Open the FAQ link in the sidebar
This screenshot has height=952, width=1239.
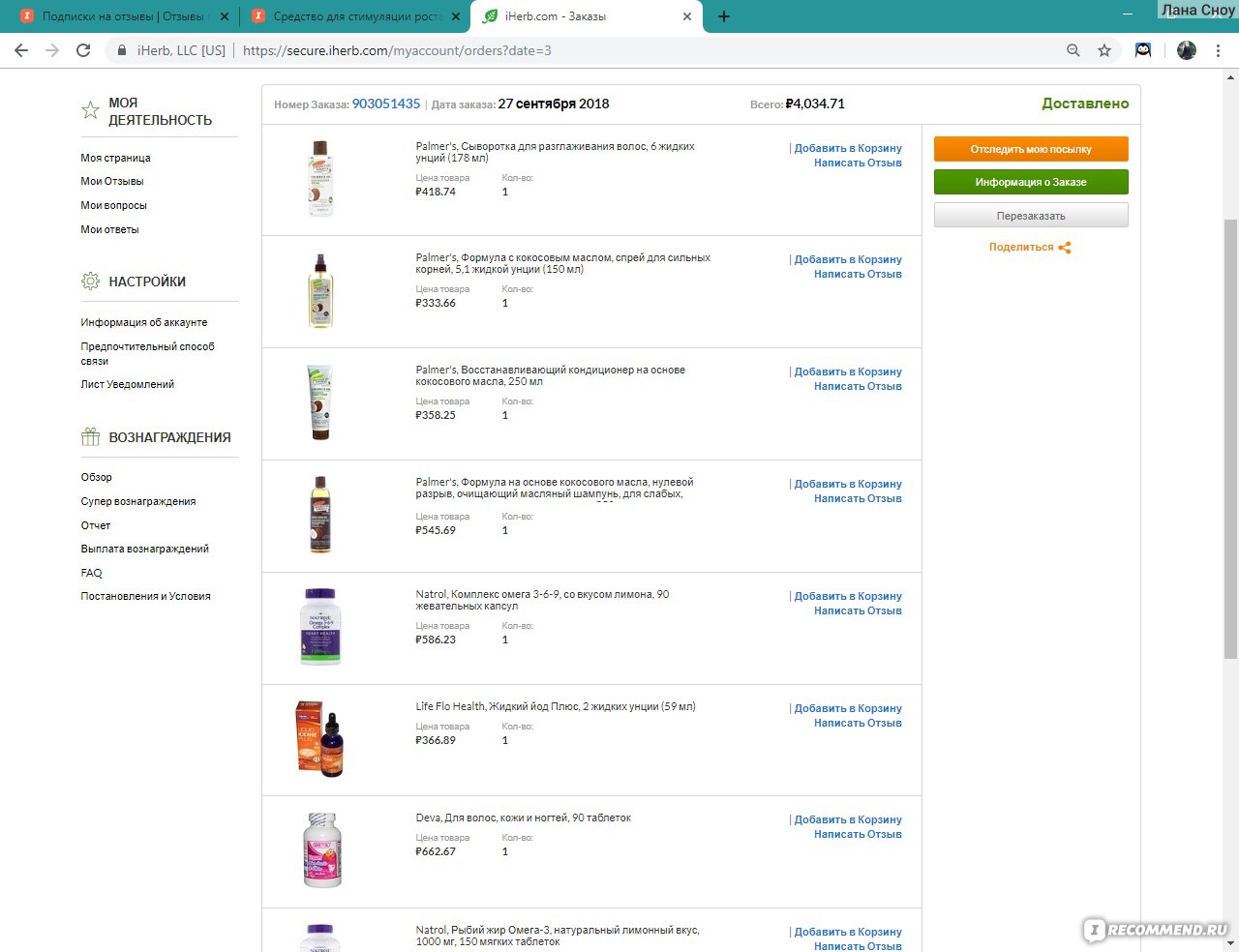[x=91, y=573]
